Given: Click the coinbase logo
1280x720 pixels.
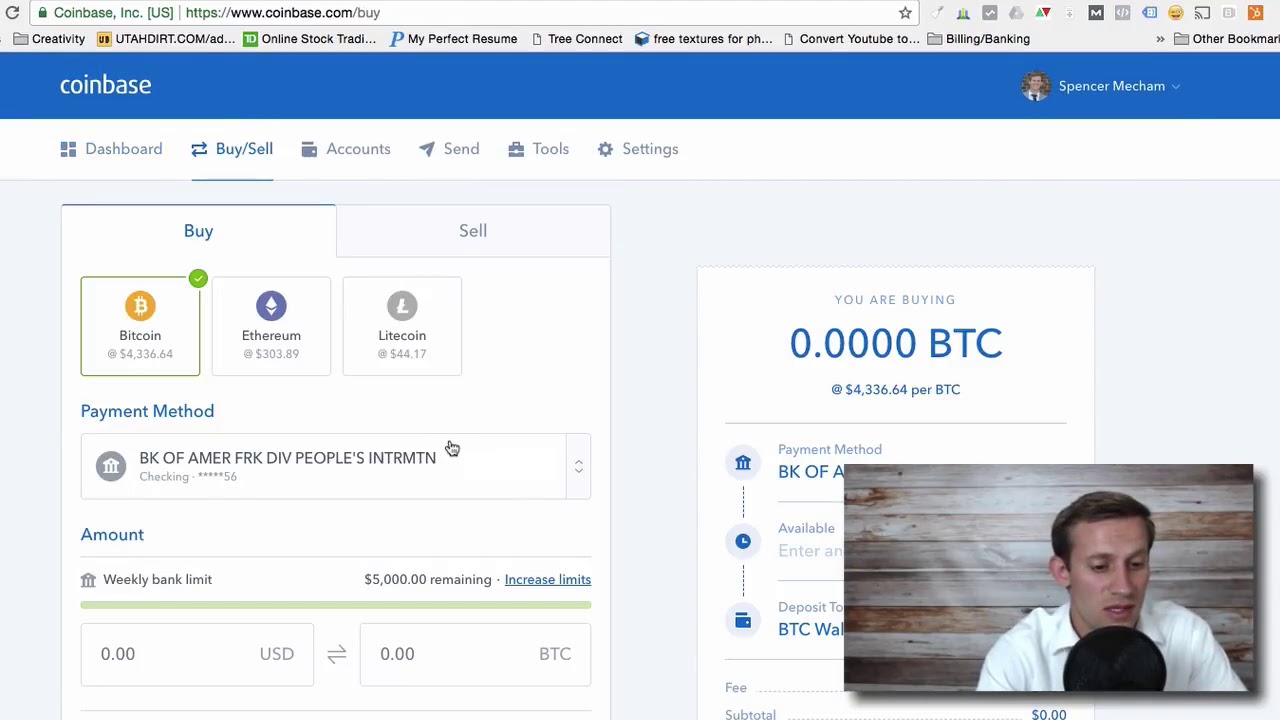Looking at the screenshot, I should (105, 85).
